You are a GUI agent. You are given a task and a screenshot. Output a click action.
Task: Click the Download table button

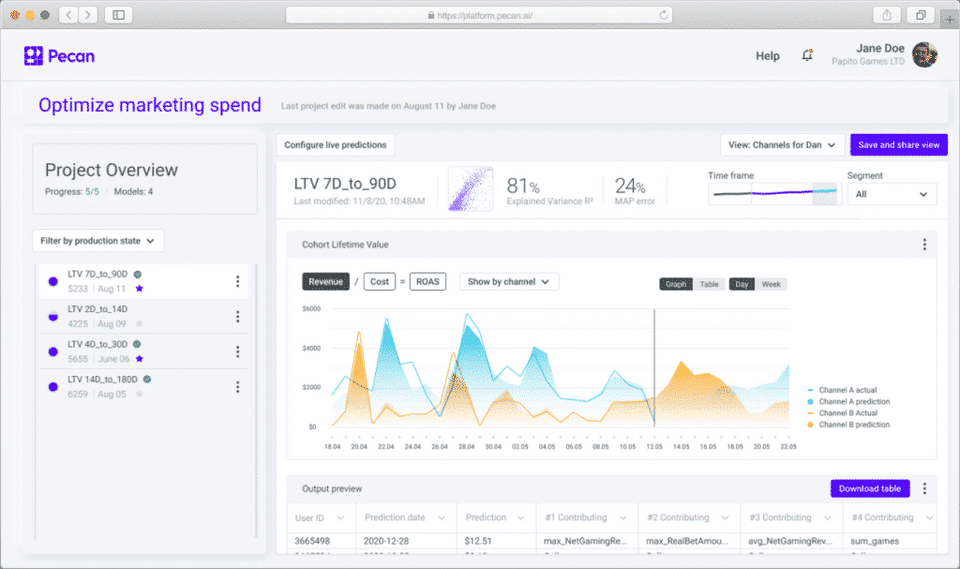(x=869, y=488)
